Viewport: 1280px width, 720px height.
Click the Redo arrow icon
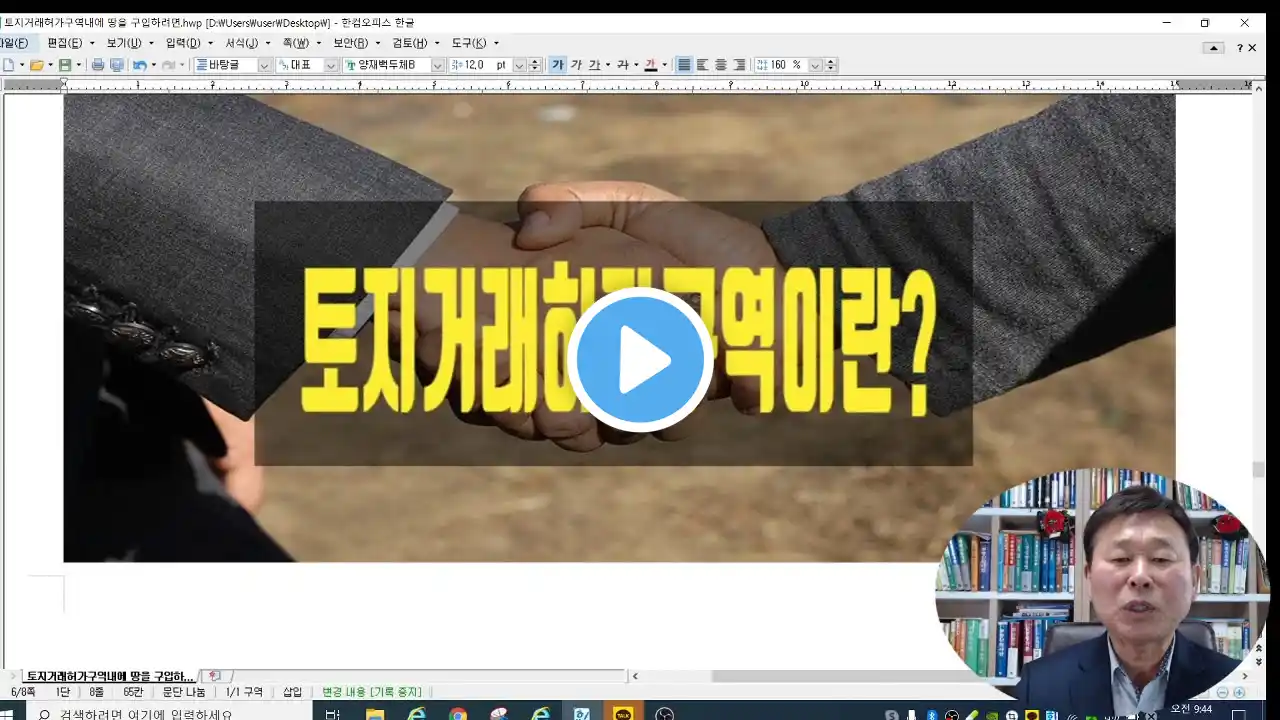pos(168,65)
